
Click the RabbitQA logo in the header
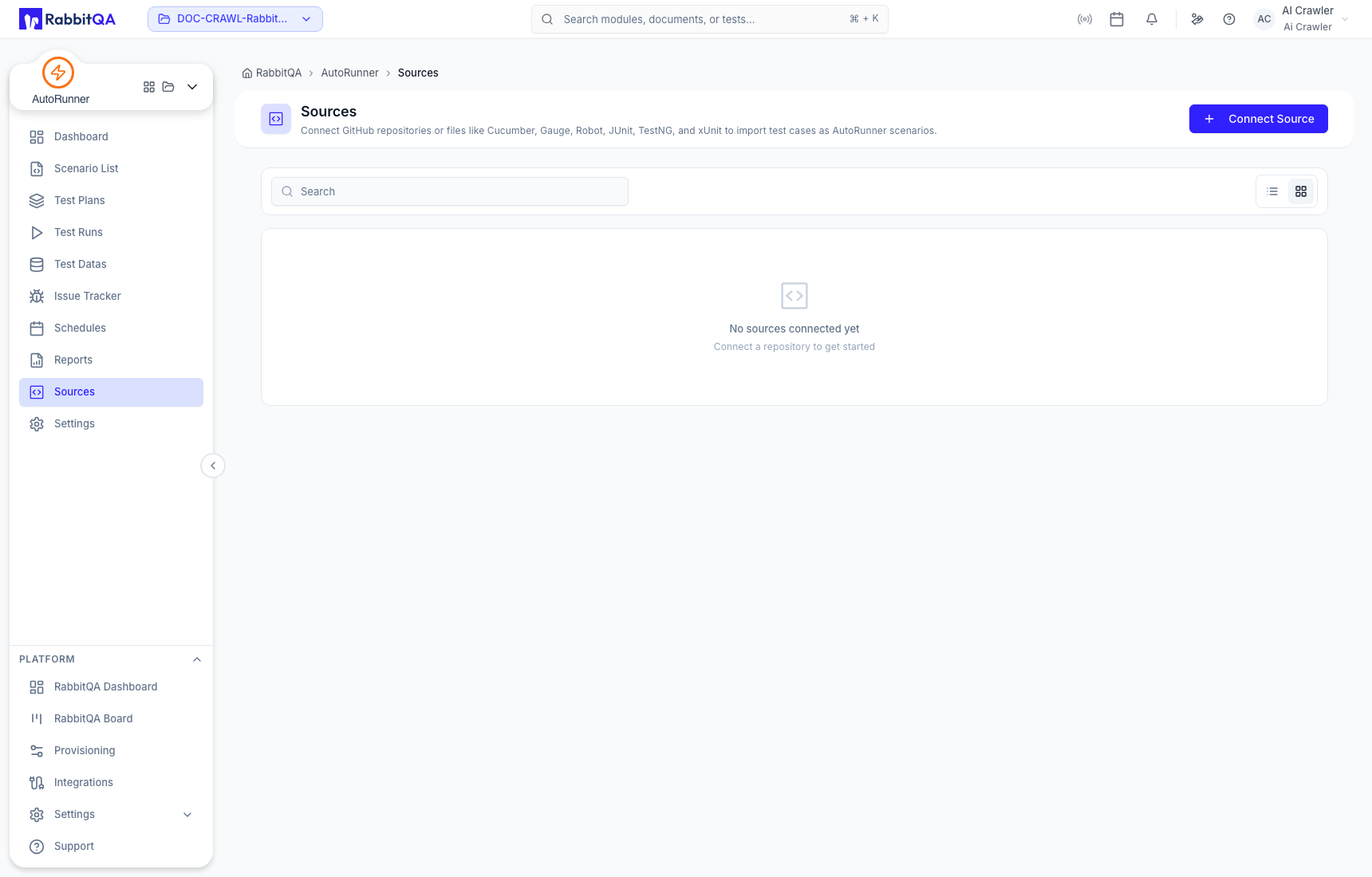click(68, 19)
